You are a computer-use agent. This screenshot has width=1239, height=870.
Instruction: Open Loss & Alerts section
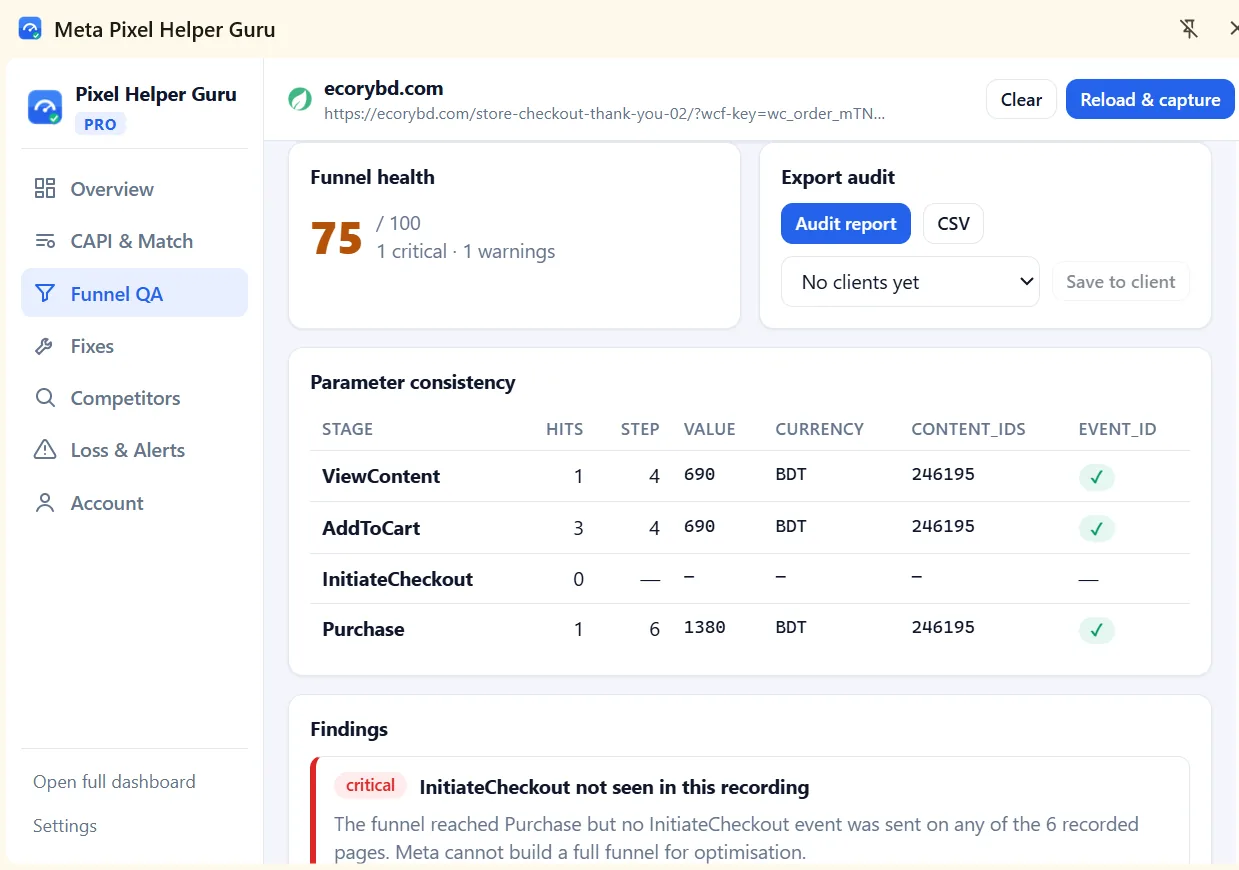click(134, 450)
